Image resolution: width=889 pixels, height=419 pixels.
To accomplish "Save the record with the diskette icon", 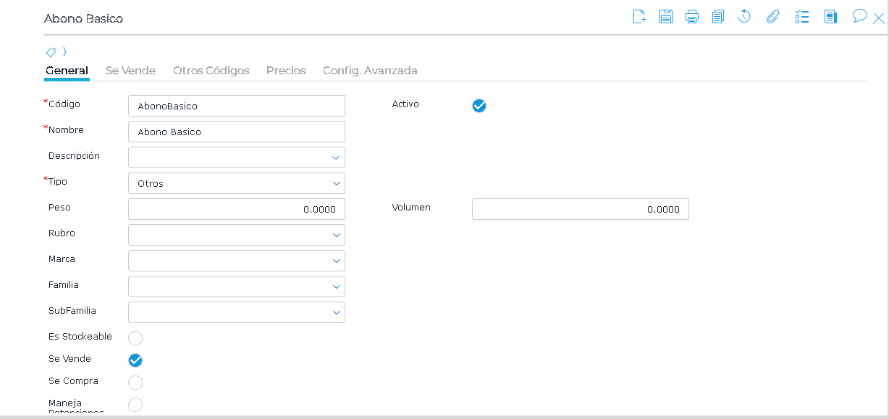I will coord(666,16).
